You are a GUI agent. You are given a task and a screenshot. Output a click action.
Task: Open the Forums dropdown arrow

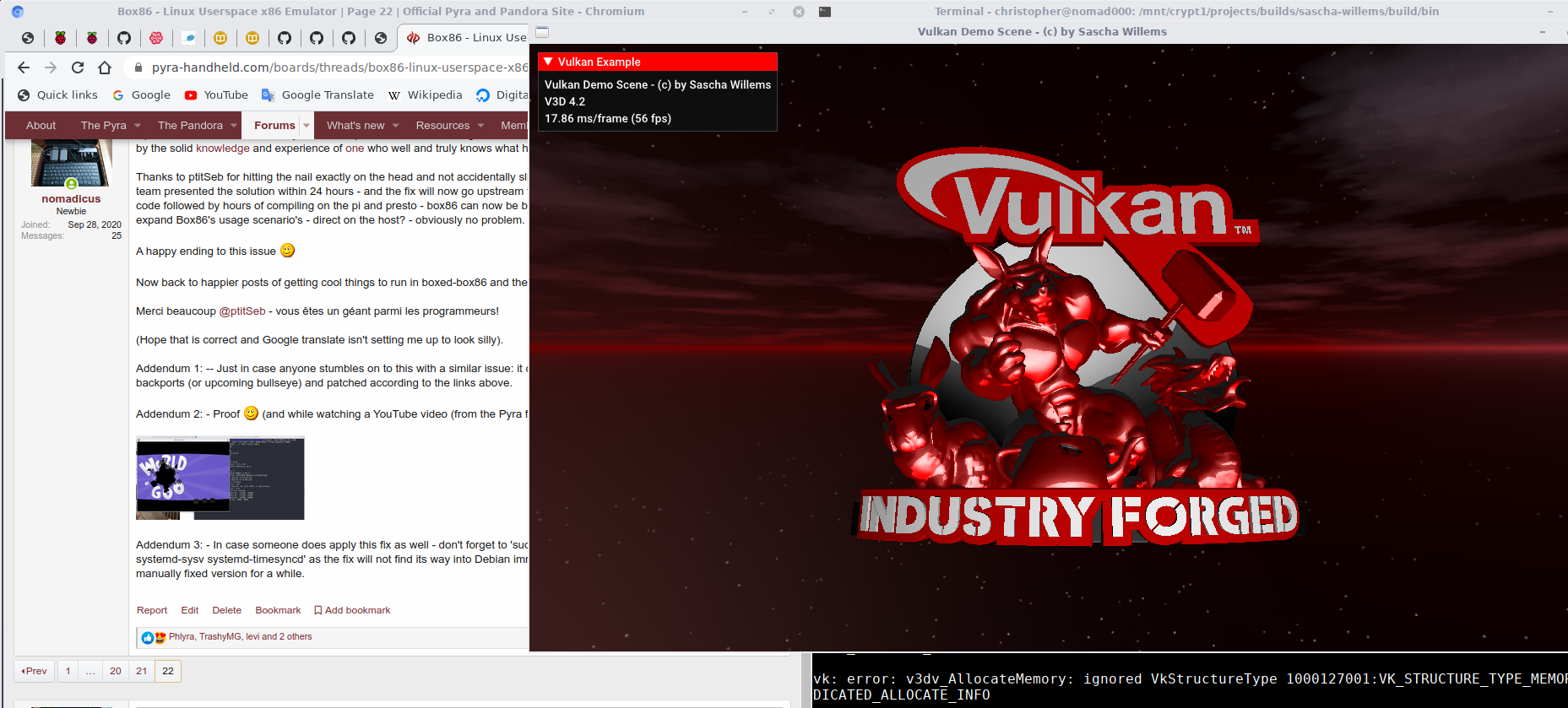307,126
